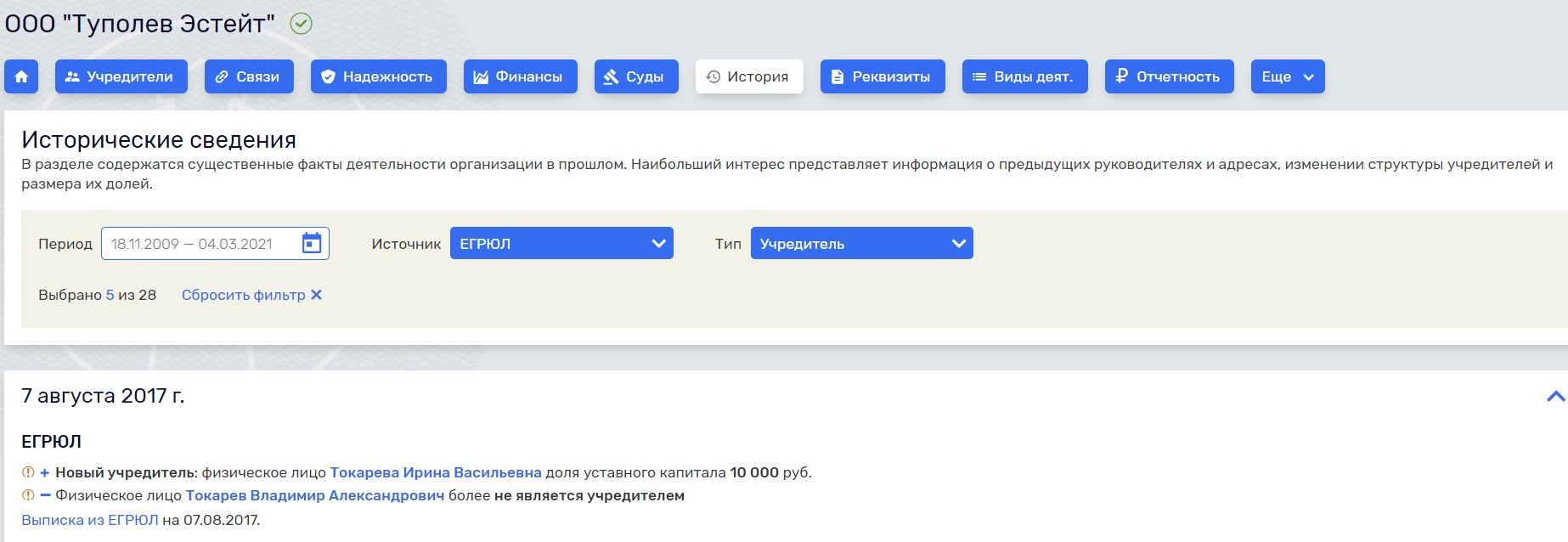Open Токарев Владимир Александрович profile link
This screenshot has width=1568, height=542.
coord(315,495)
